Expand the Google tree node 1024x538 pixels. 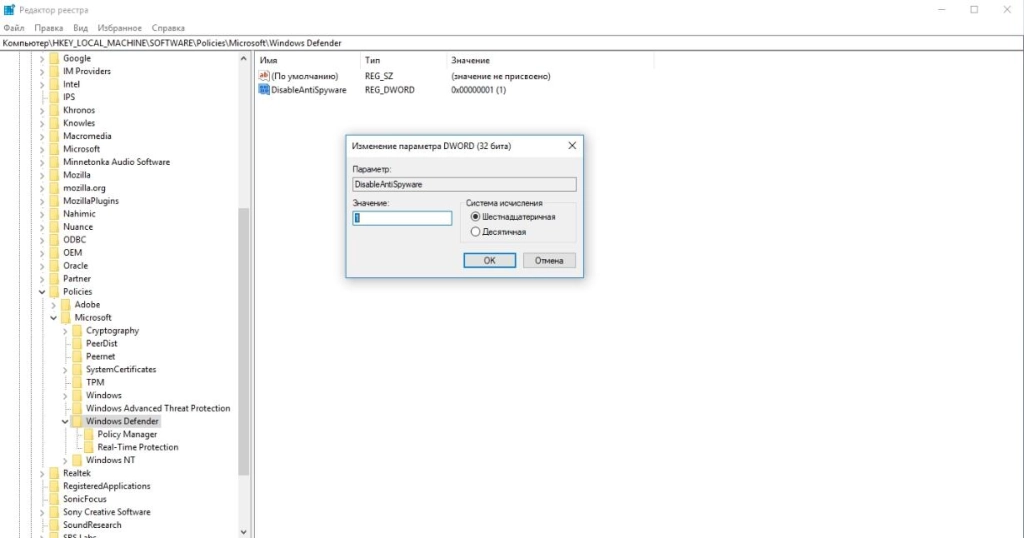[42, 59]
